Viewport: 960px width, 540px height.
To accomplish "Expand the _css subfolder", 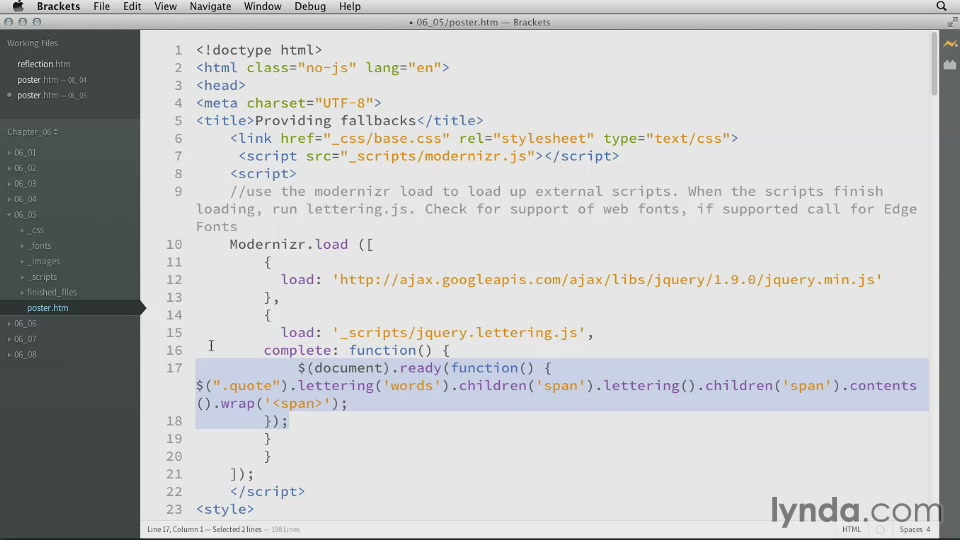I will [23, 230].
